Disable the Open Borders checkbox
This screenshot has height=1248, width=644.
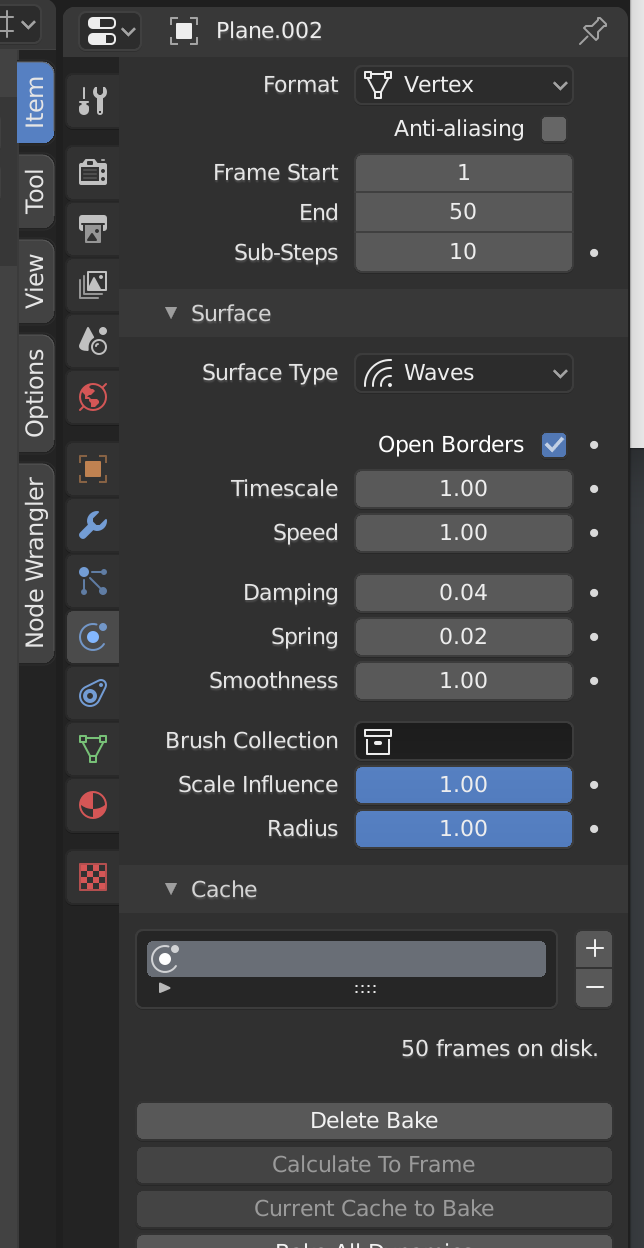coord(553,445)
